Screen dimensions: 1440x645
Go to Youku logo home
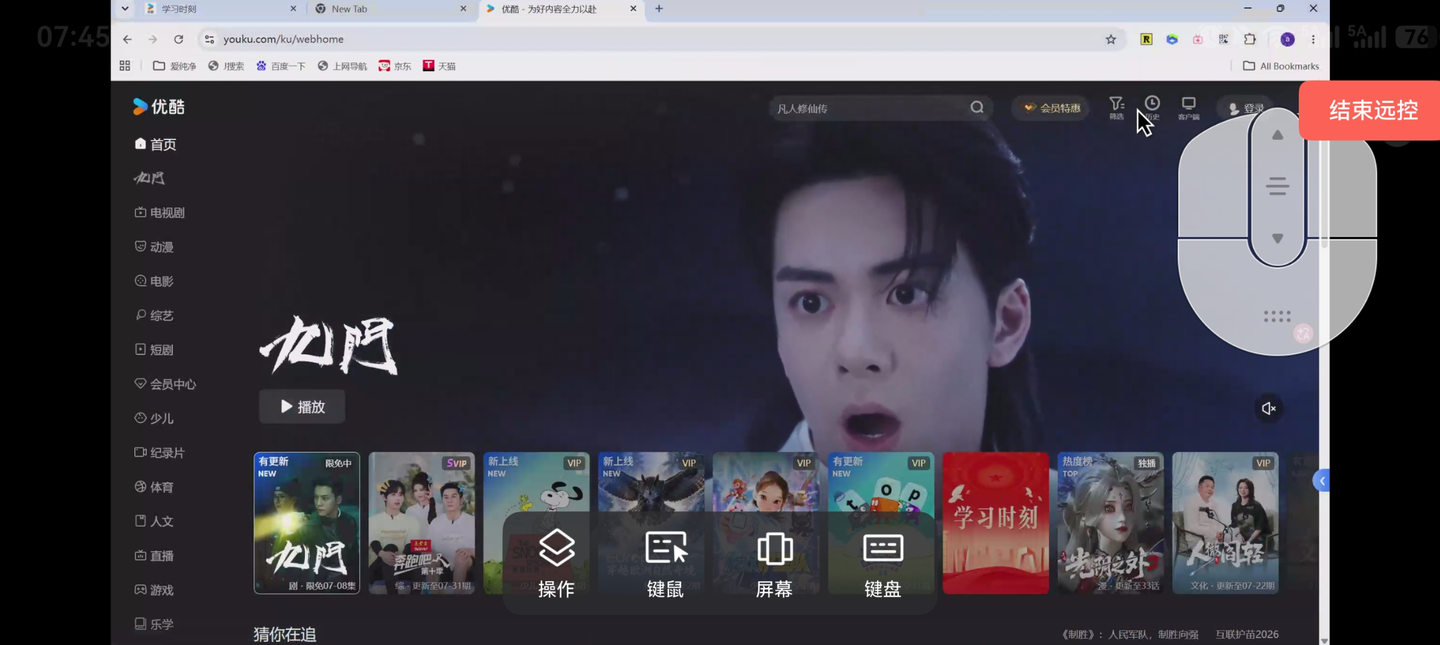tap(159, 107)
